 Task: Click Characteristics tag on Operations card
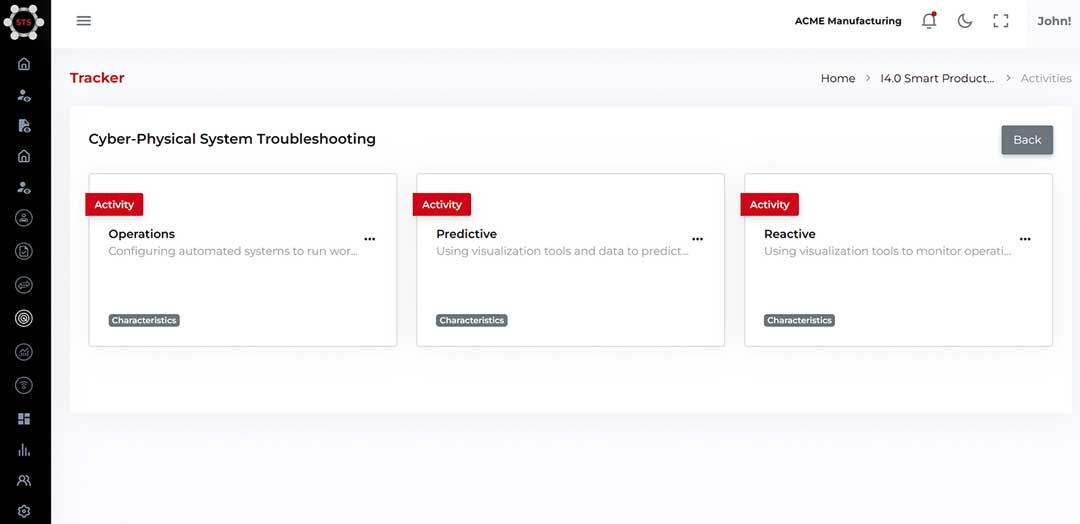144,321
